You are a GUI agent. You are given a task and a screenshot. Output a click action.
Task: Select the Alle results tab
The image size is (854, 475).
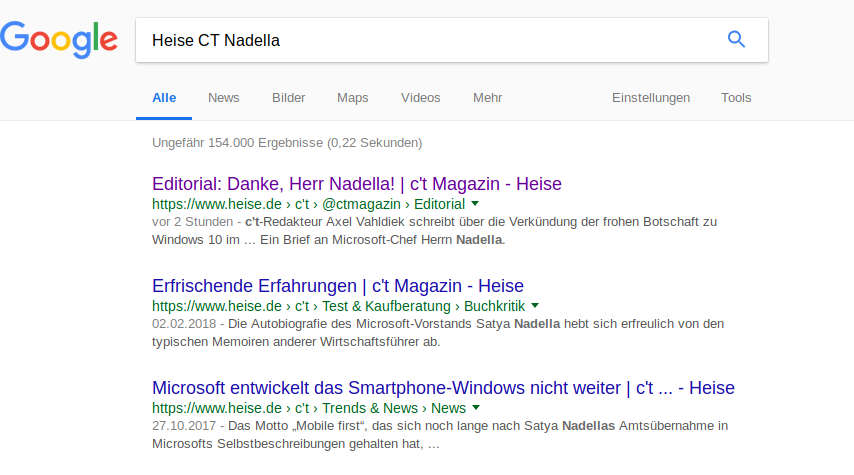(x=164, y=98)
